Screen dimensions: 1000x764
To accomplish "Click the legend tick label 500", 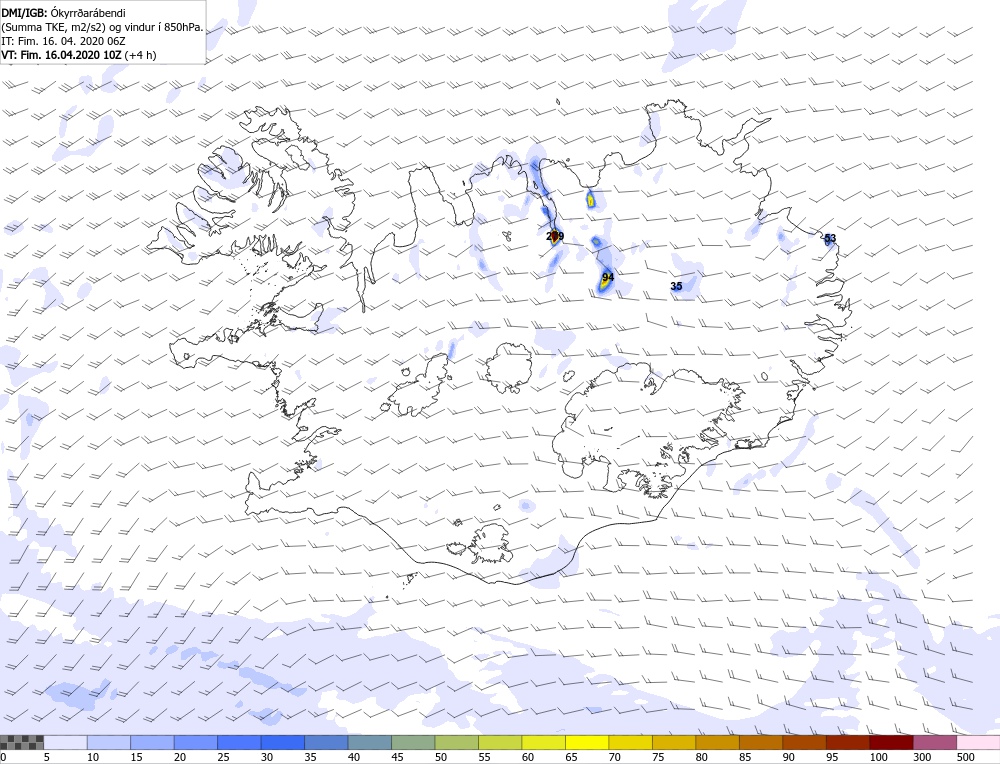I will tap(966, 757).
